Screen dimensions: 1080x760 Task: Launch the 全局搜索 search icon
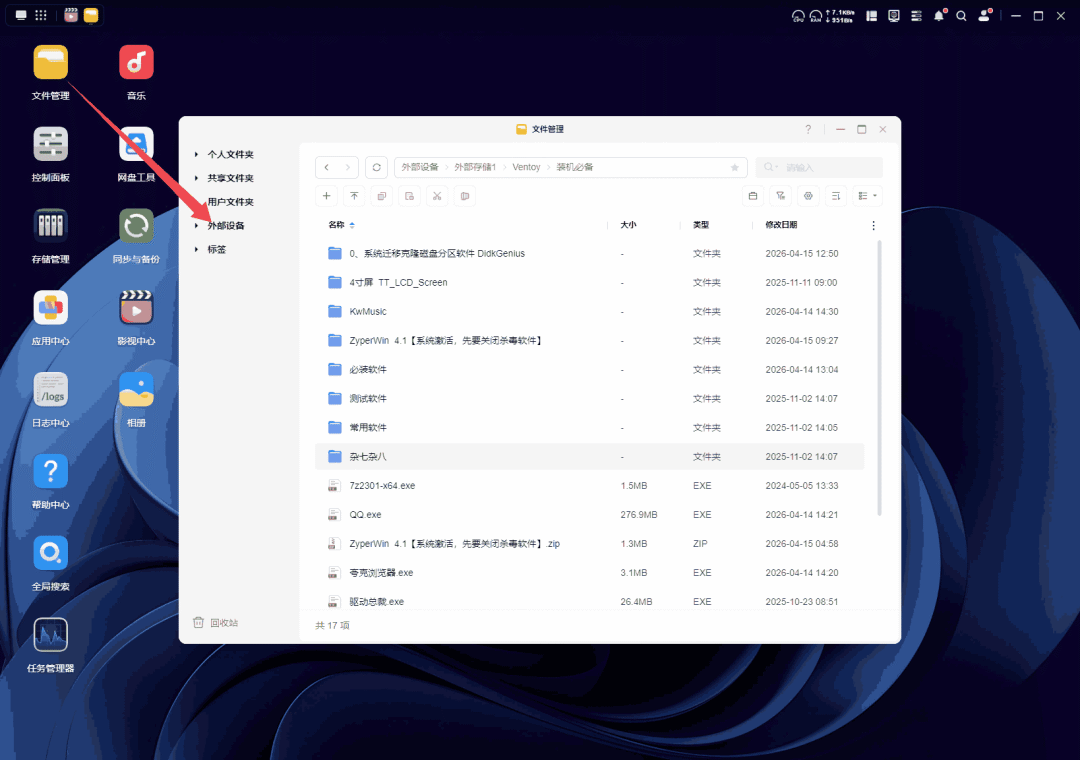[50, 553]
